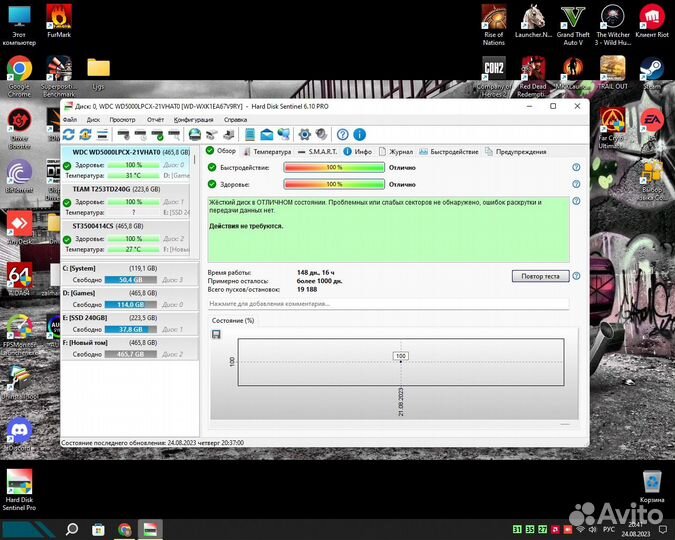Image resolution: width=675 pixels, height=540 pixels.
Task: Click the globe disk toolbar icon
Action: pos(195,135)
